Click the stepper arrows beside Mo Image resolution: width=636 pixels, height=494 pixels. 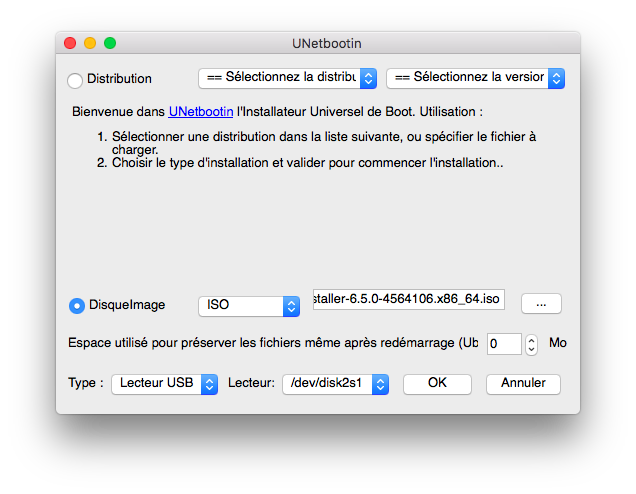[531, 344]
